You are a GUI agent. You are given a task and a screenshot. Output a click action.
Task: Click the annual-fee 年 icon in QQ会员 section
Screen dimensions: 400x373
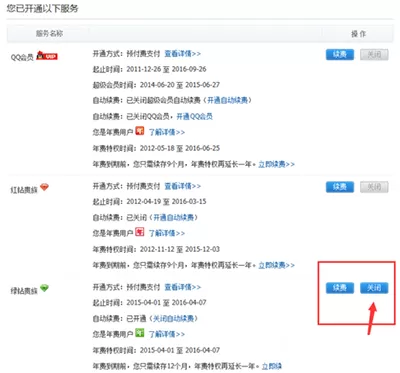click(x=140, y=131)
